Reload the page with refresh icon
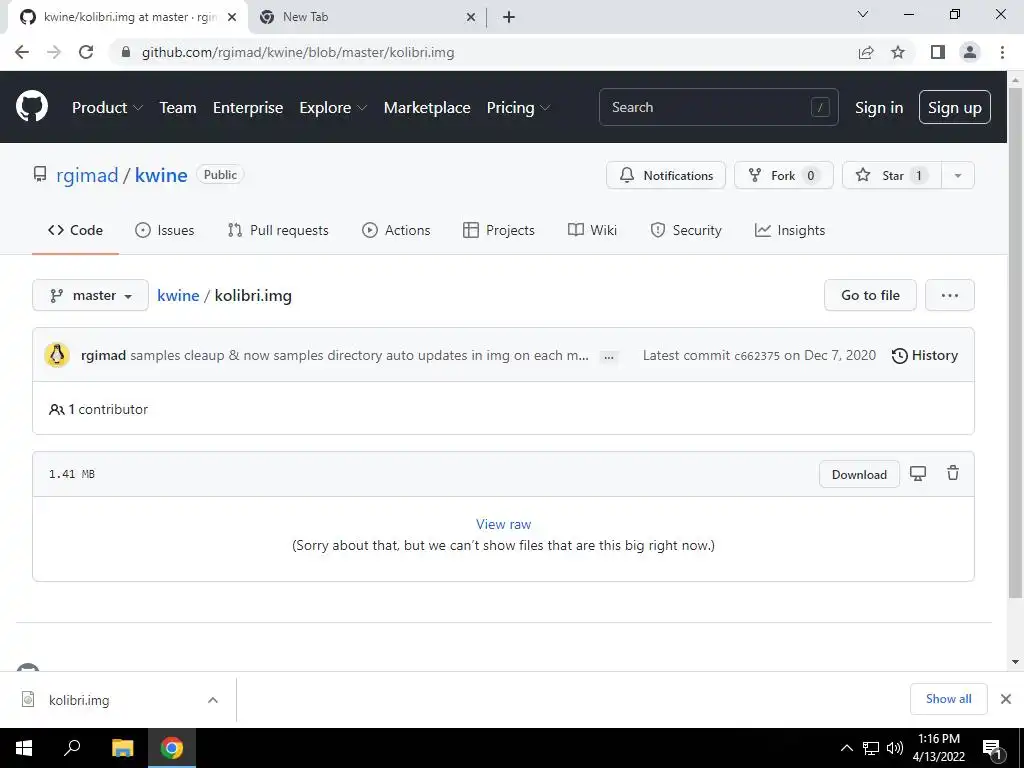1024x768 pixels. click(86, 52)
